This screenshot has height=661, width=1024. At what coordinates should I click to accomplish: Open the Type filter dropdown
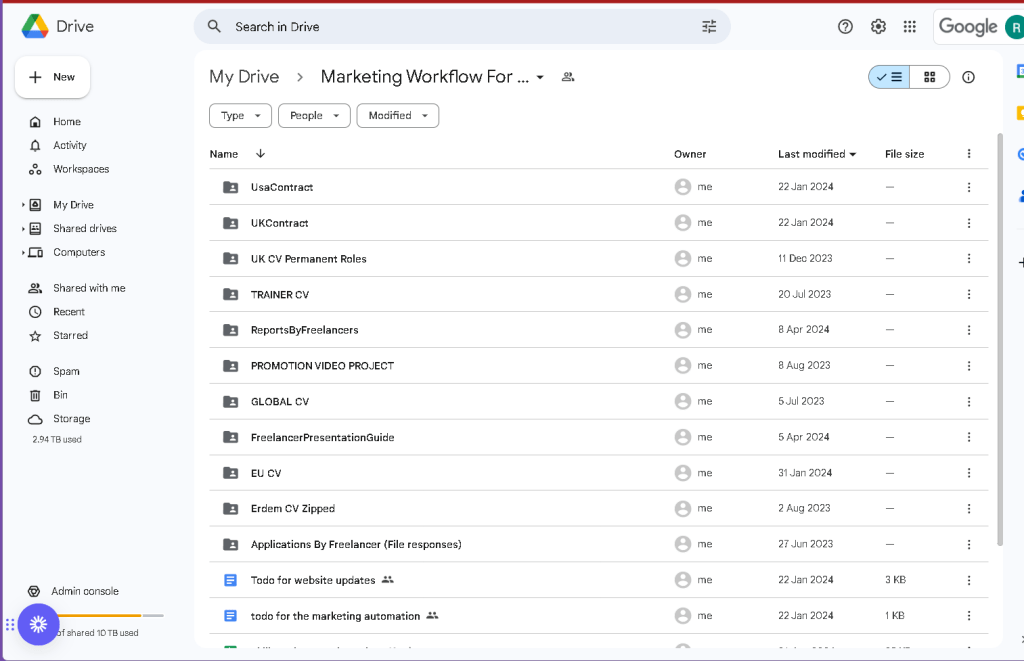pos(240,116)
